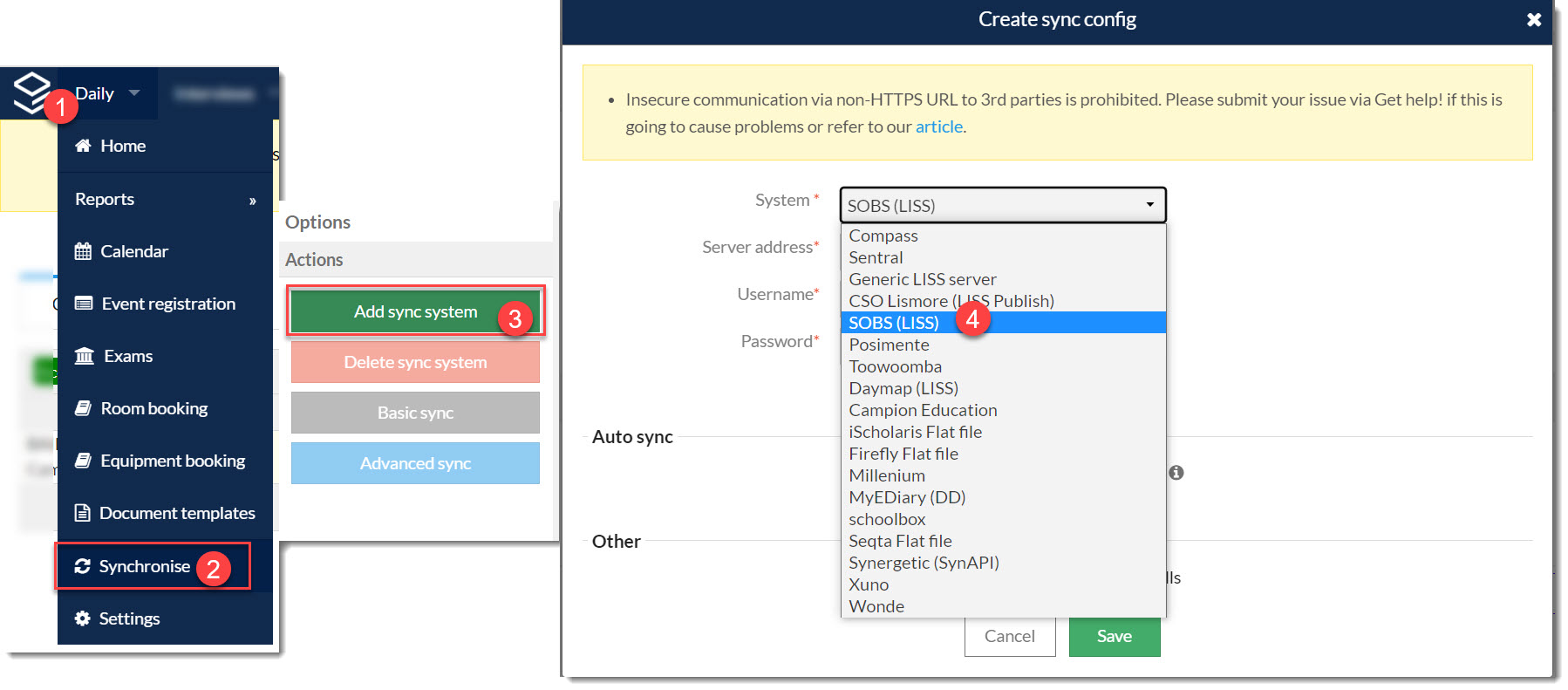
Task: Click the Exams building icon
Action: [85, 356]
